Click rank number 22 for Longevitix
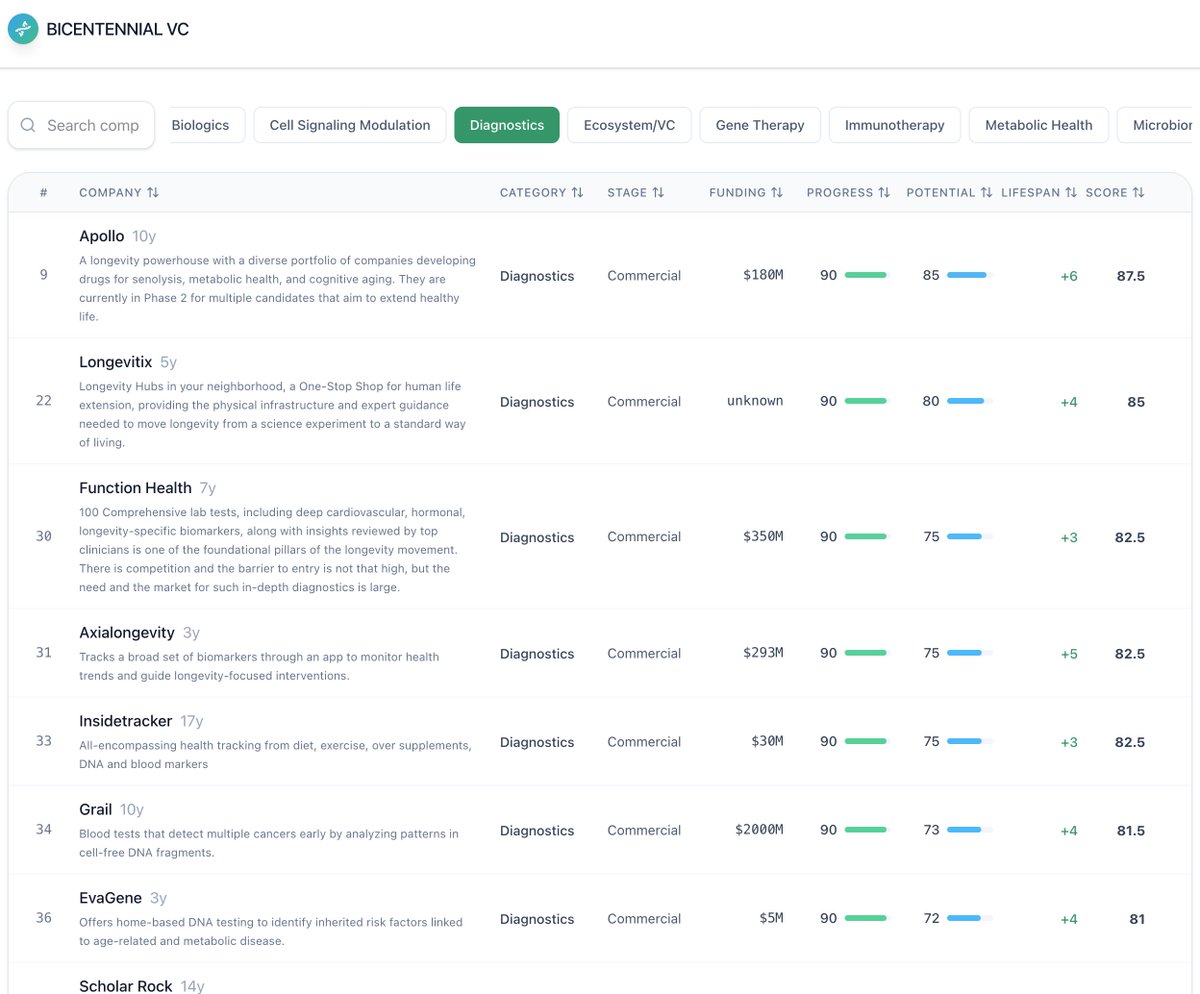 [x=43, y=400]
